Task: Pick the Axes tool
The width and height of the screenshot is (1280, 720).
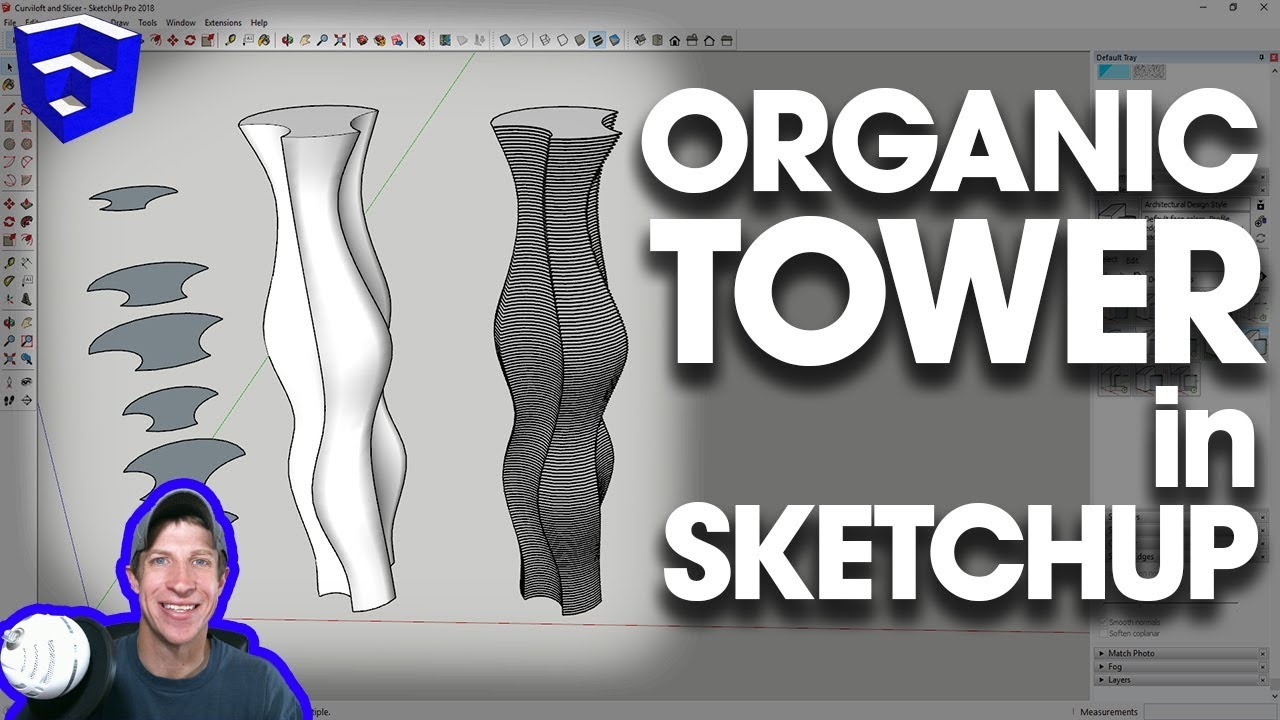Action: [9, 298]
